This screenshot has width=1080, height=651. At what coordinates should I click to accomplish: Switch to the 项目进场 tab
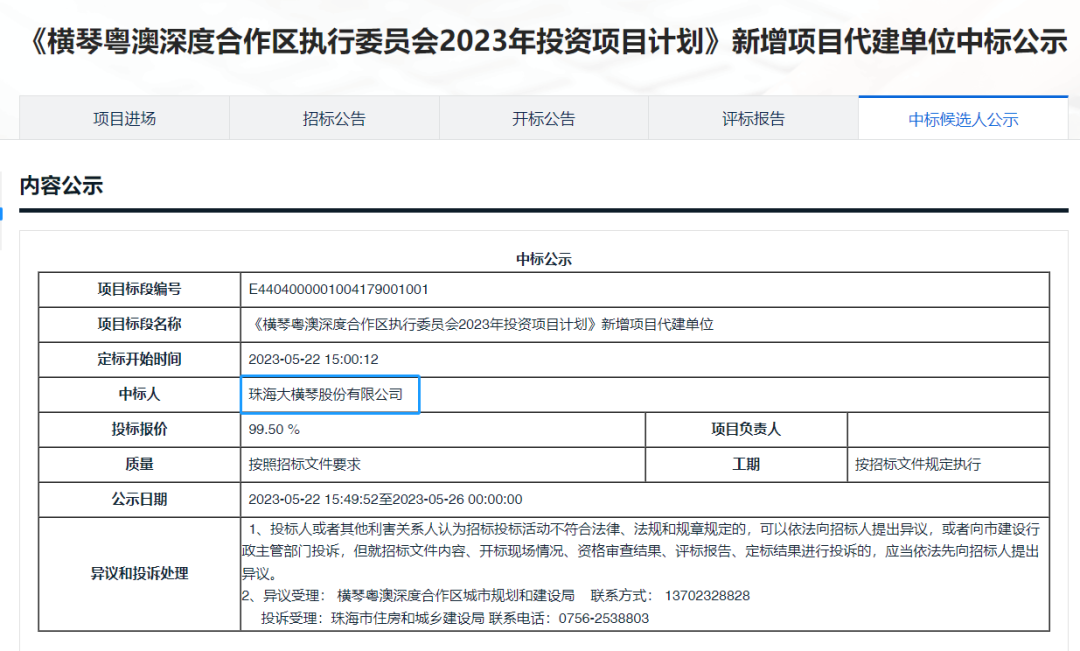click(x=124, y=118)
